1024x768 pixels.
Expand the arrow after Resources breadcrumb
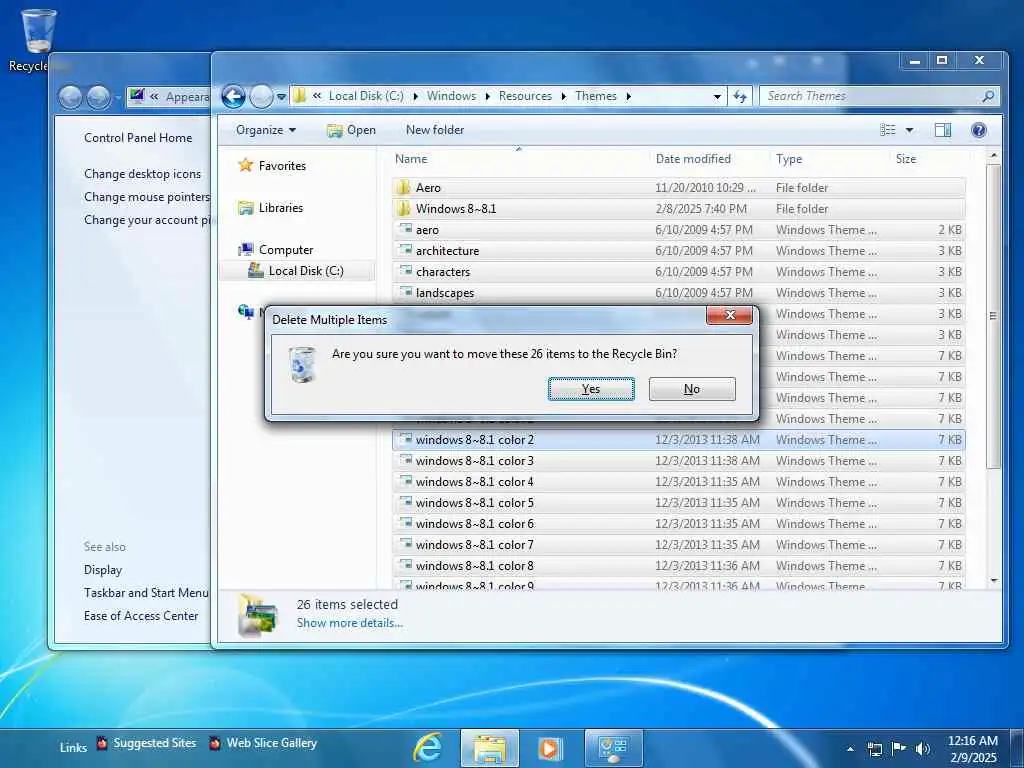[564, 97]
